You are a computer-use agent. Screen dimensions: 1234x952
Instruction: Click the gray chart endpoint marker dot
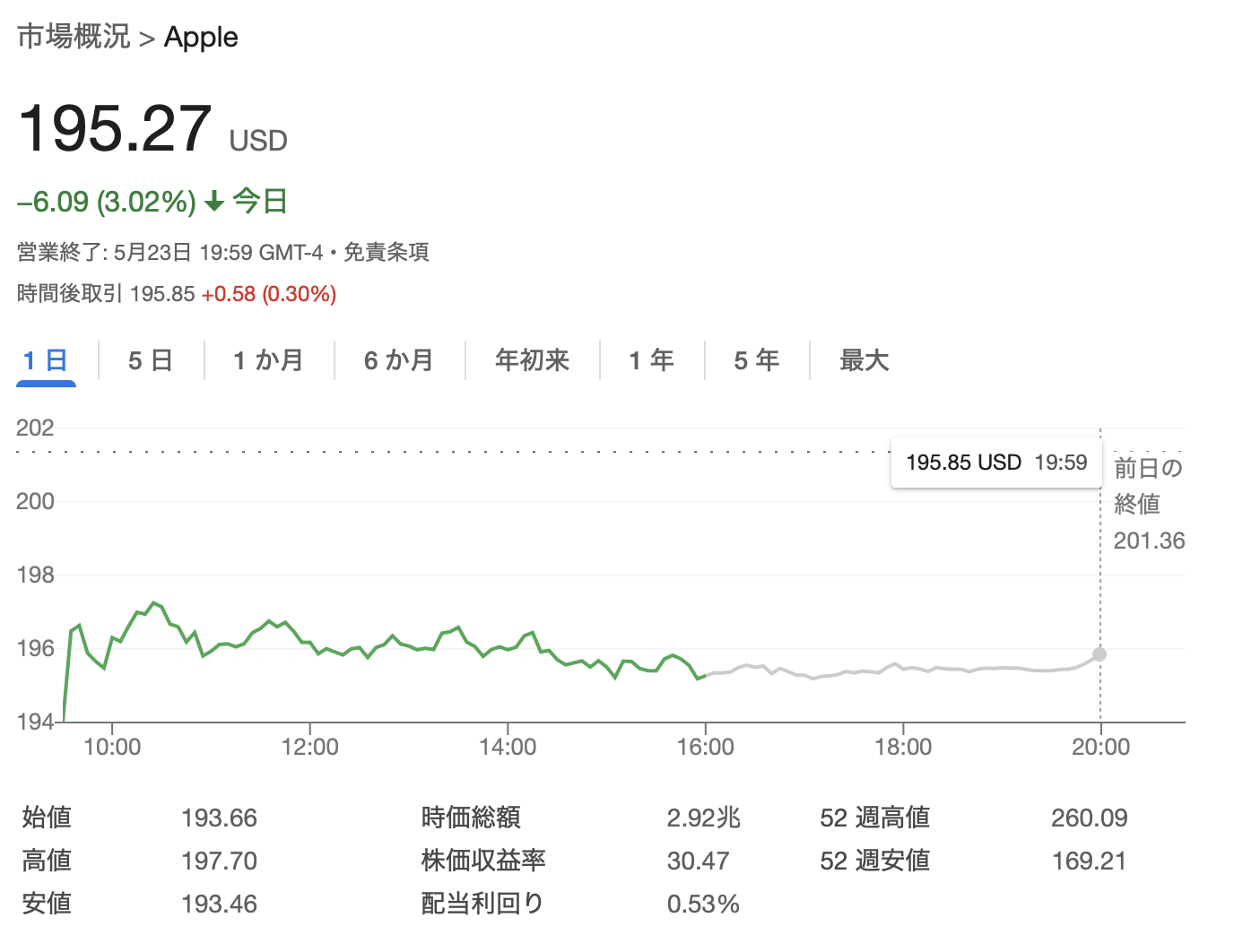point(1099,654)
